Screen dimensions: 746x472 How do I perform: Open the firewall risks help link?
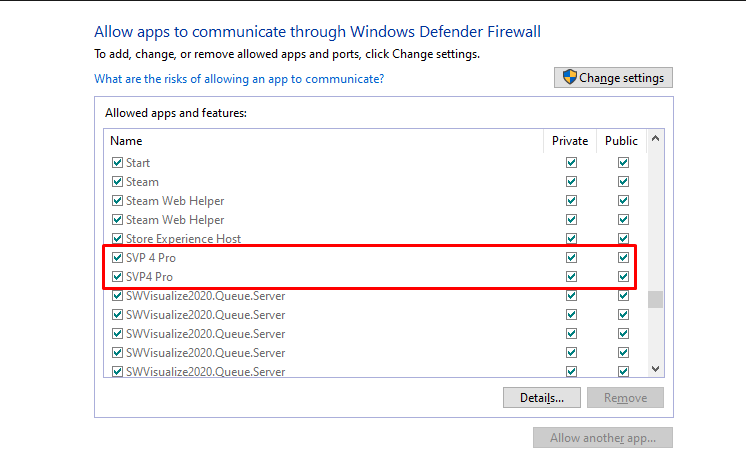click(x=239, y=78)
